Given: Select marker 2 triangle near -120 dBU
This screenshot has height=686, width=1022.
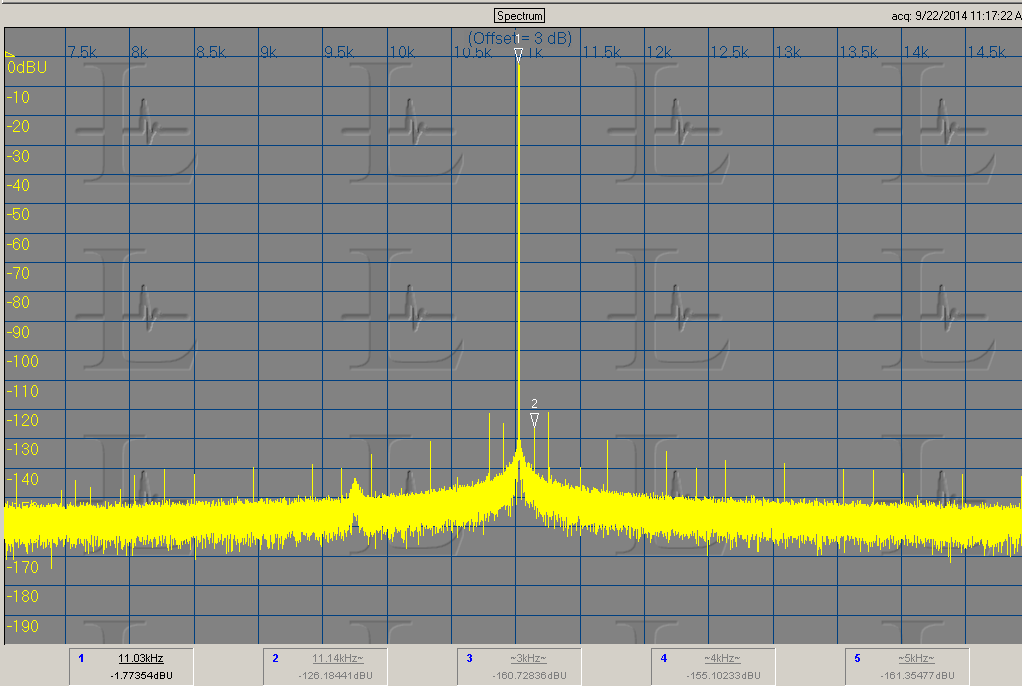Looking at the screenshot, I should point(534,420).
